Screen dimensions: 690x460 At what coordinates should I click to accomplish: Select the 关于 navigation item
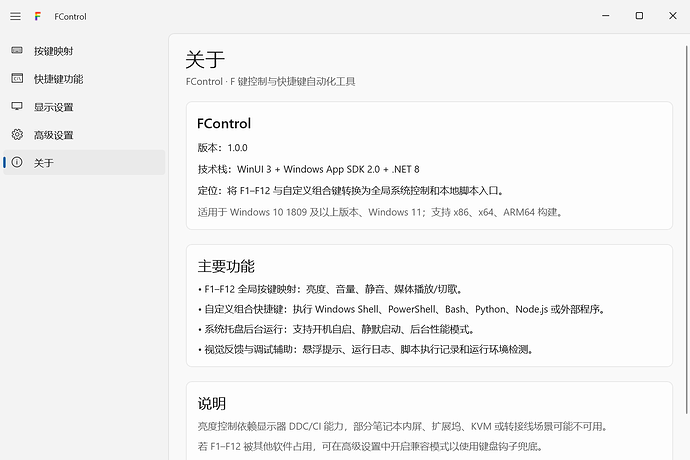point(84,162)
